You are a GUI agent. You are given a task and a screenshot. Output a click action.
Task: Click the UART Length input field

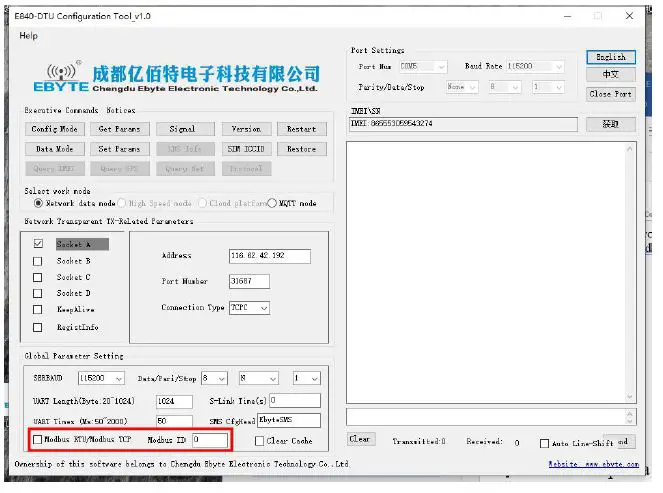175,401
